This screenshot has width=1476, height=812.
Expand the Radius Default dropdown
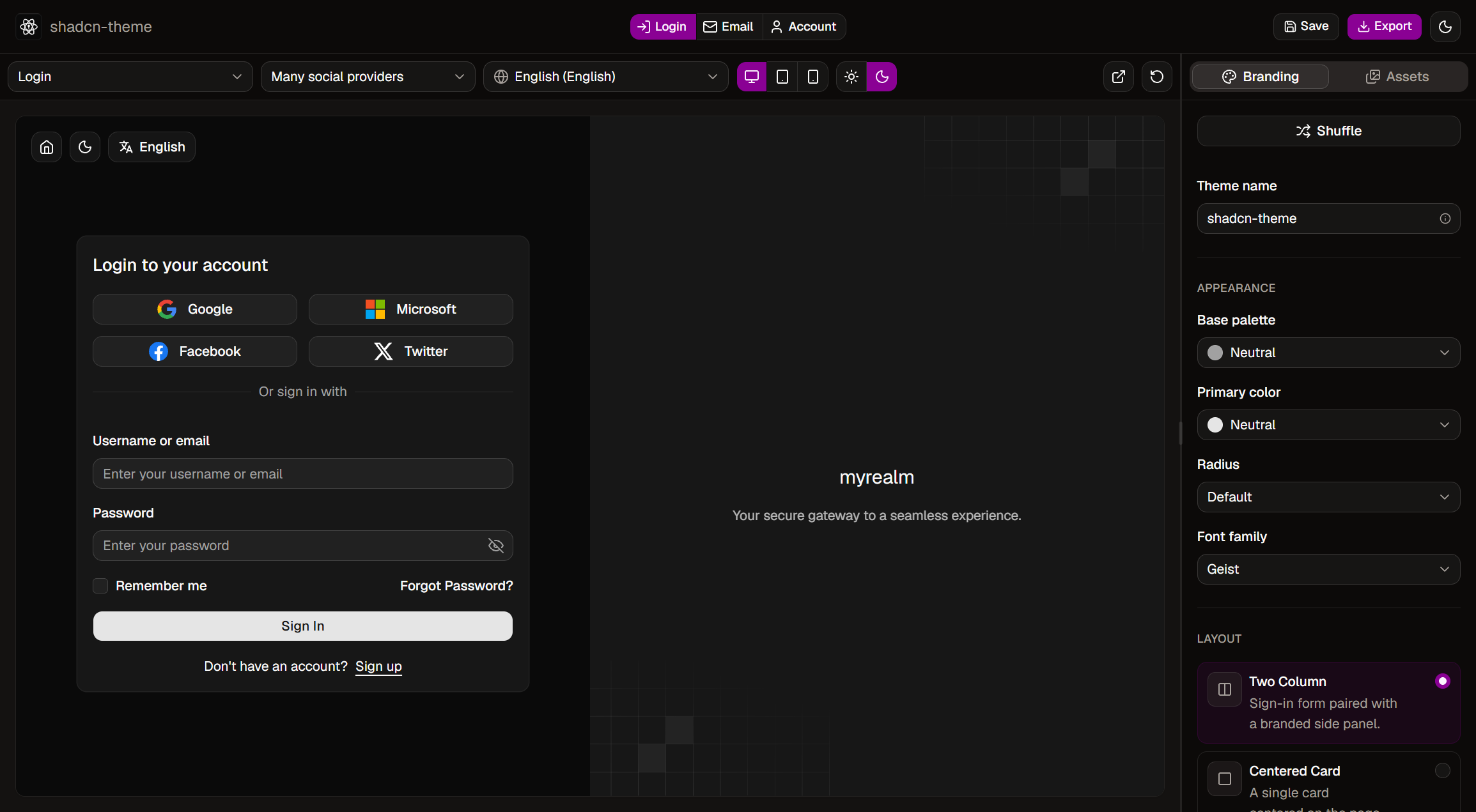click(x=1328, y=497)
